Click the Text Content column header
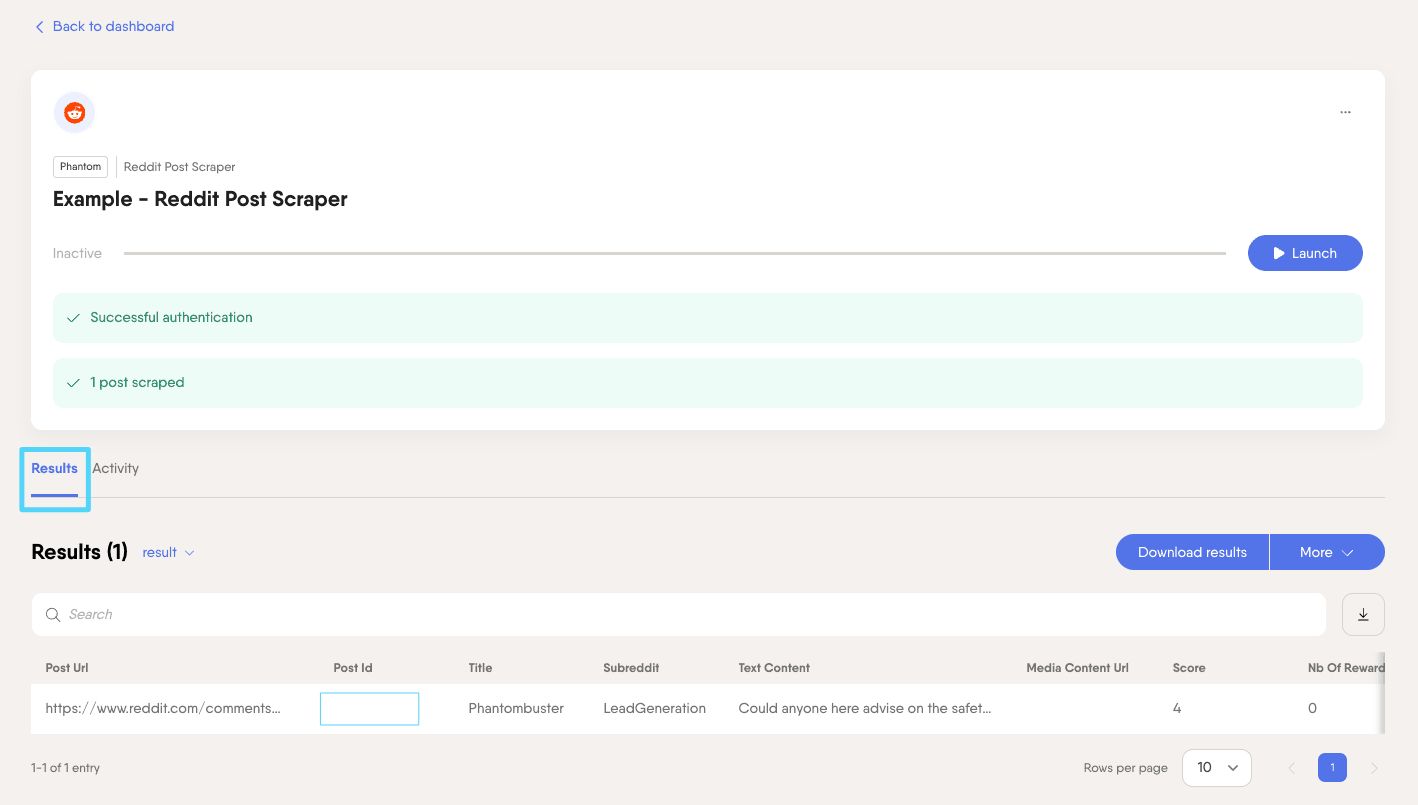This screenshot has width=1418, height=805. coord(774,668)
